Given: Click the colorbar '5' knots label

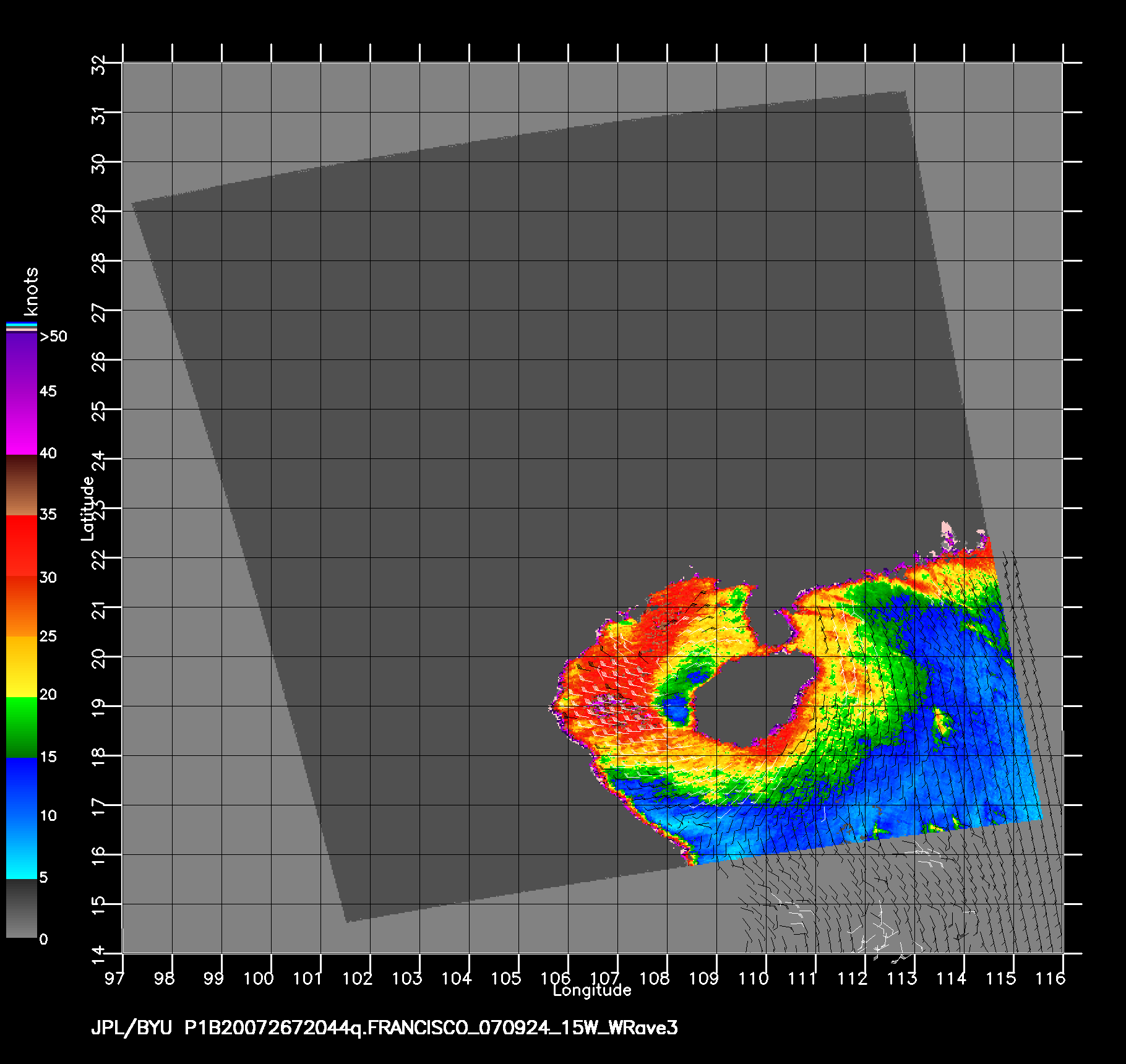Looking at the screenshot, I should (43, 878).
